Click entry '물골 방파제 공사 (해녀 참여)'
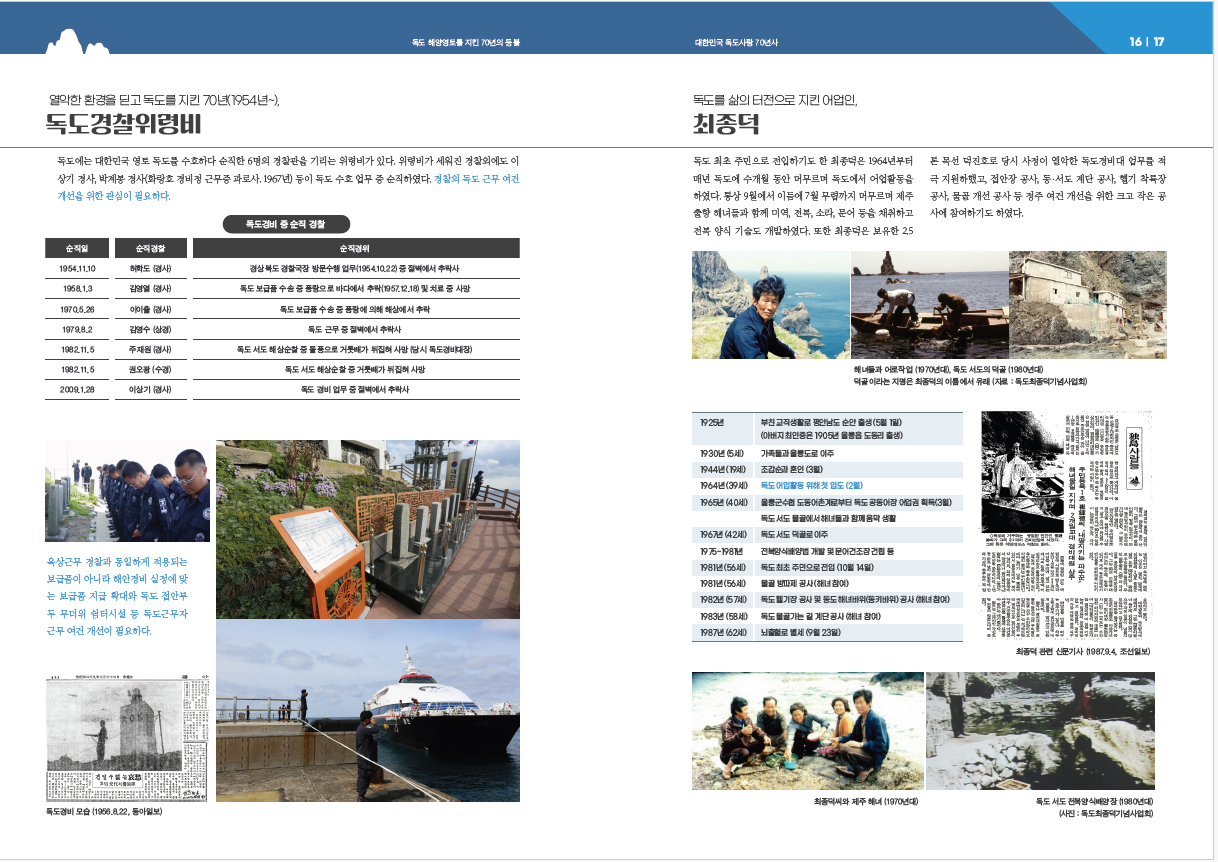 click(805, 583)
